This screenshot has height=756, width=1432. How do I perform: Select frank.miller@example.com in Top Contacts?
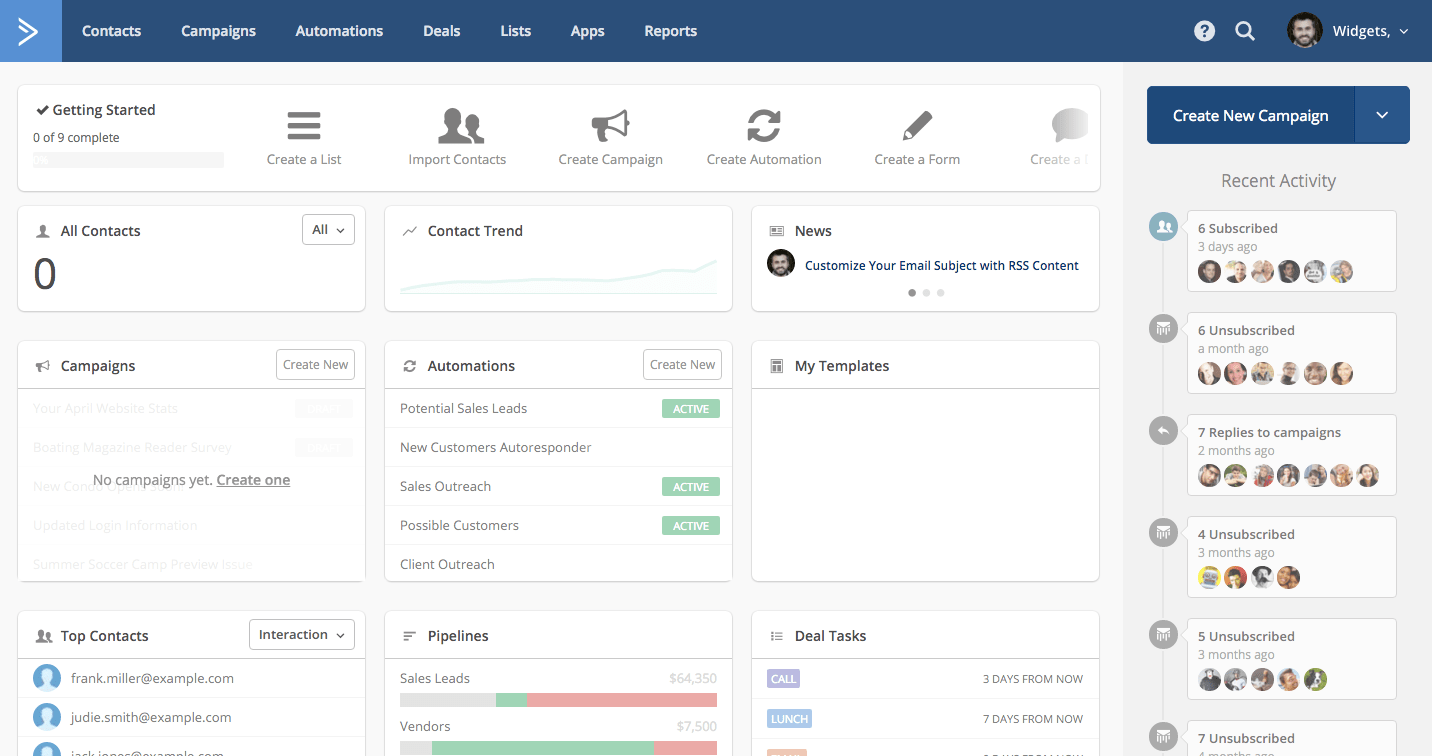click(x=151, y=678)
